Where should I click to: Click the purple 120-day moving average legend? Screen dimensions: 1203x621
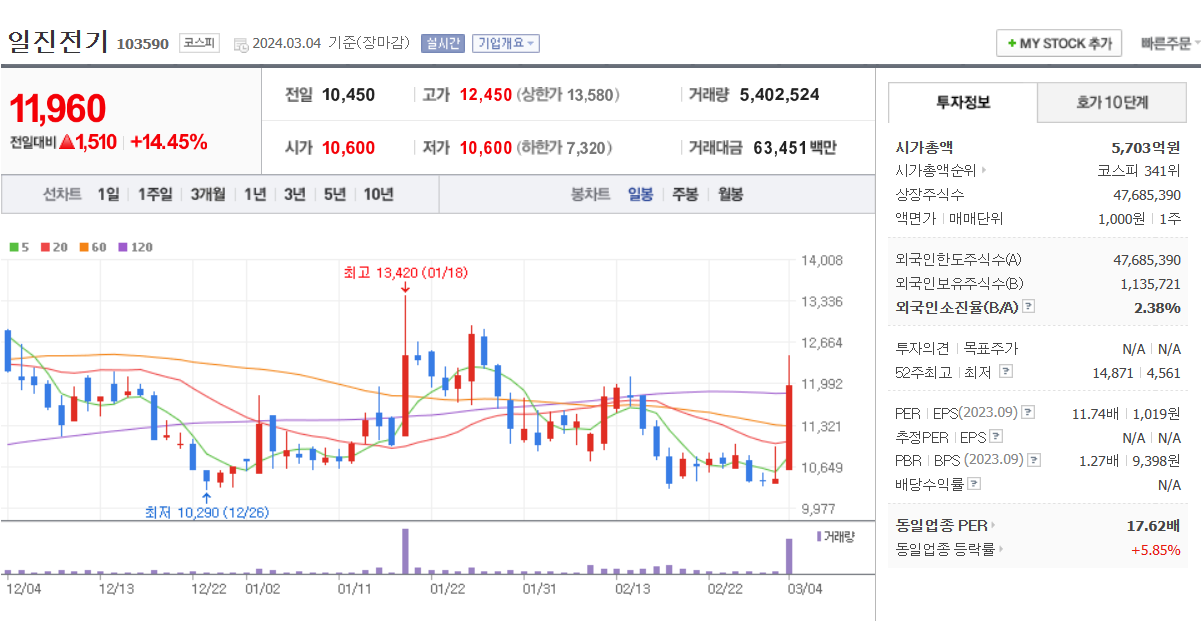(x=135, y=247)
